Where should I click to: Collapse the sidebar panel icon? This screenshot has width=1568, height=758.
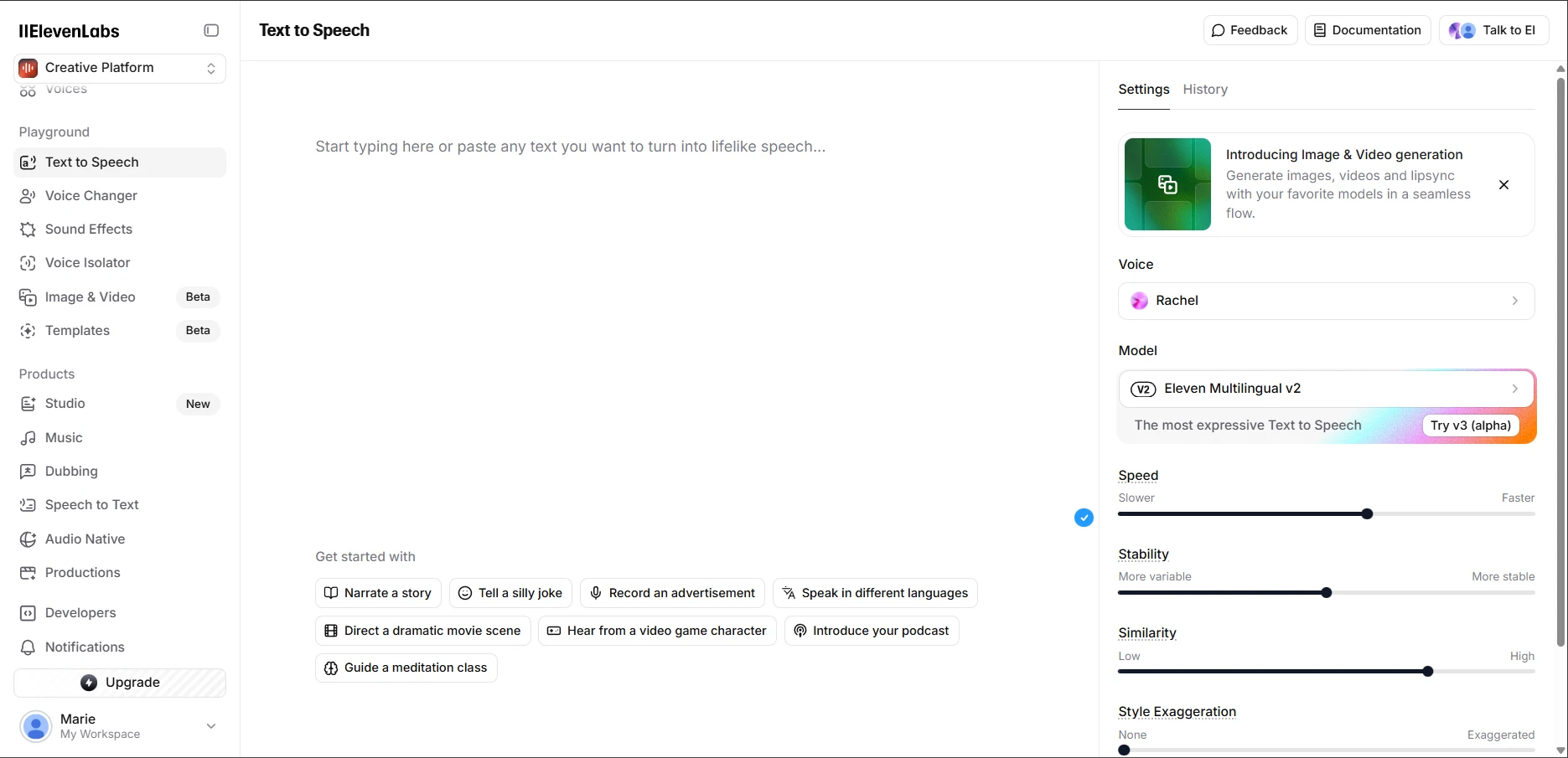point(211,31)
